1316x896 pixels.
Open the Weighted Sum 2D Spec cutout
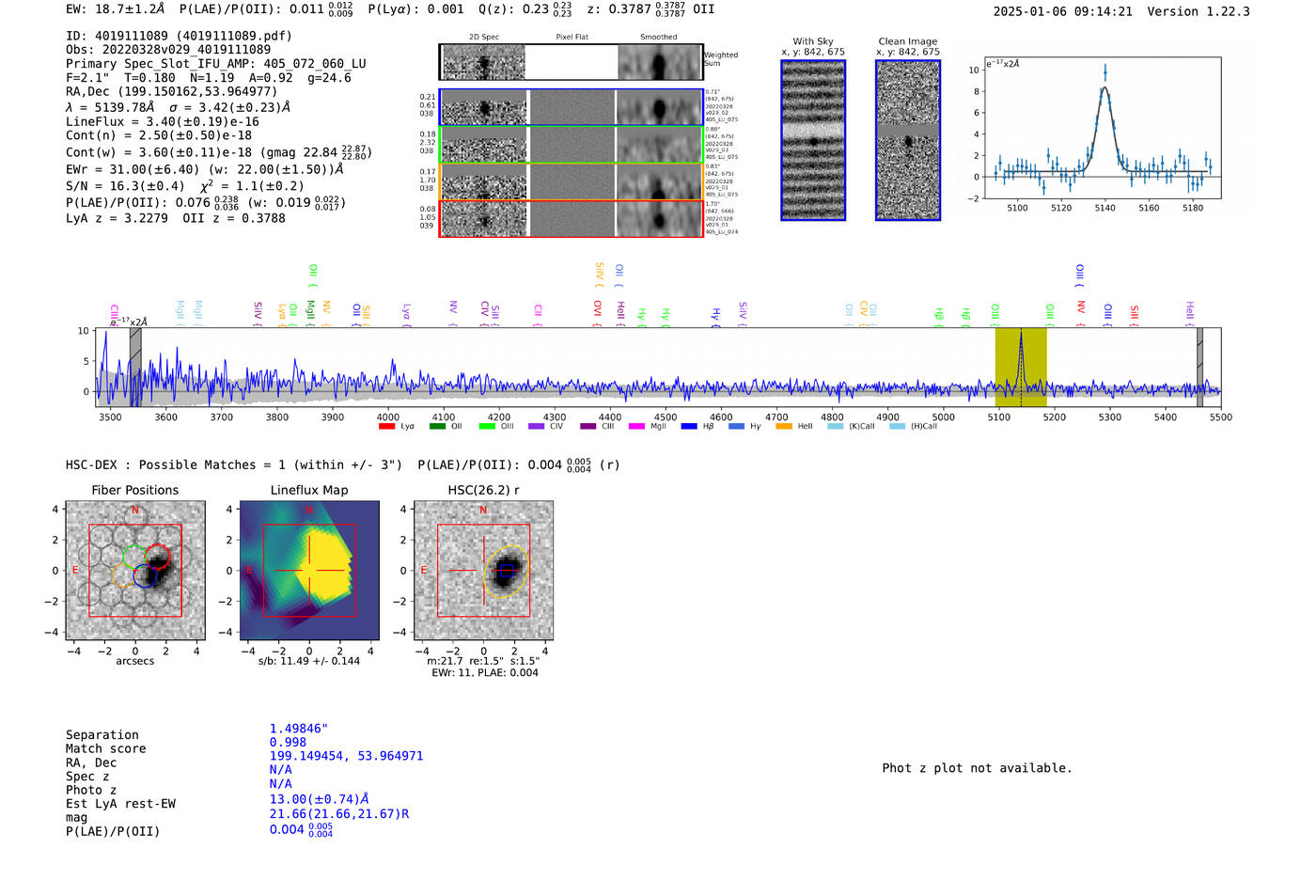(x=484, y=62)
